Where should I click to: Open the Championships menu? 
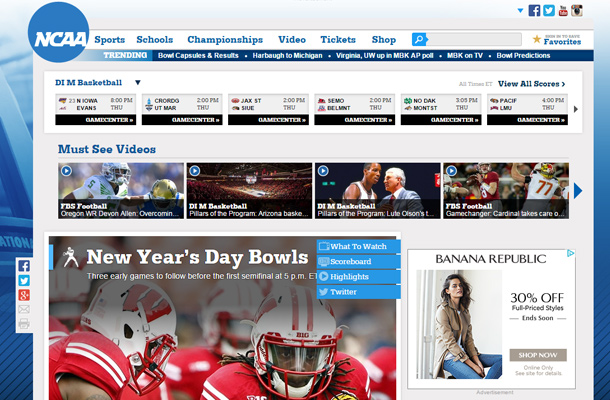[x=224, y=40]
